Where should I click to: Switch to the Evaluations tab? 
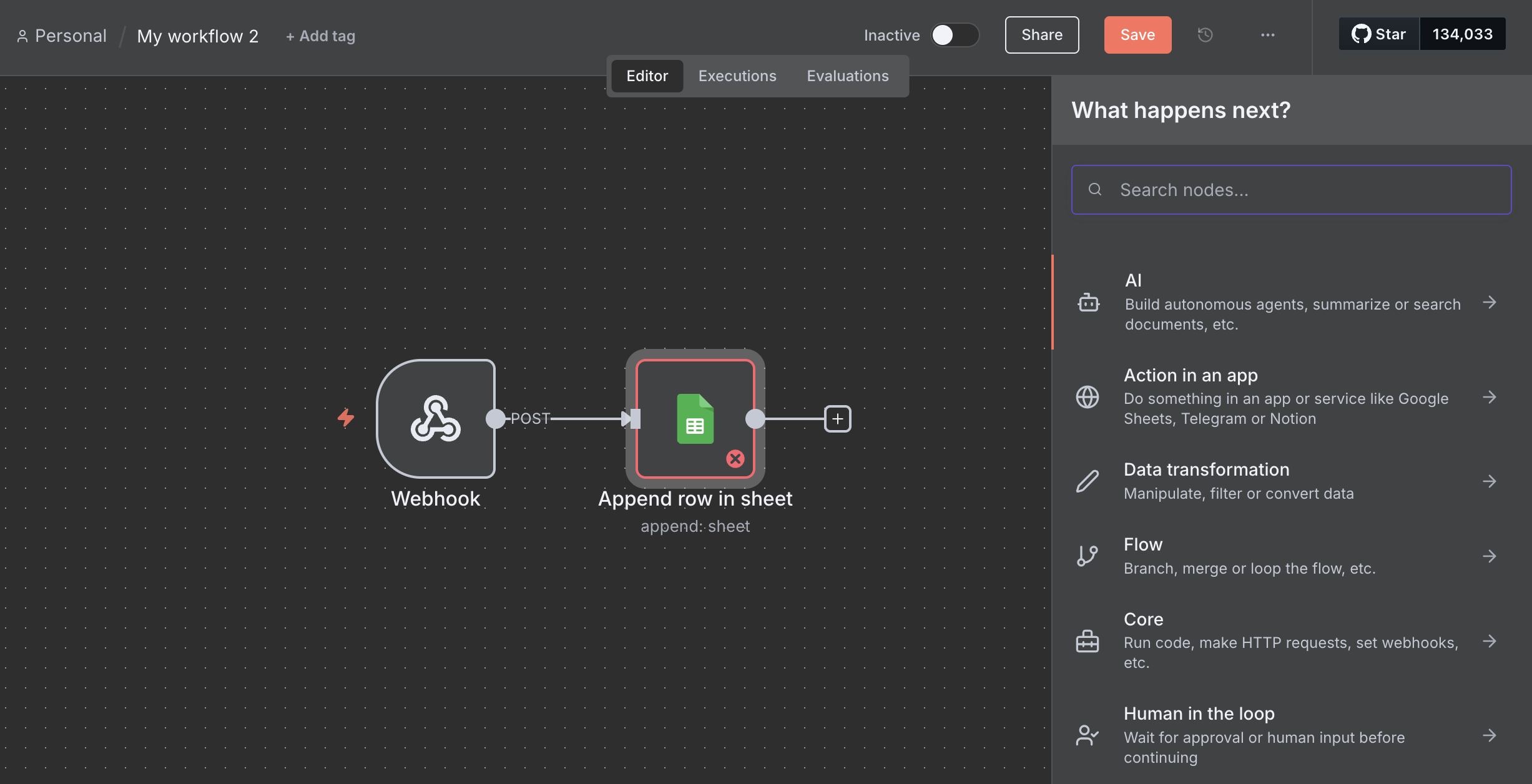(x=848, y=76)
